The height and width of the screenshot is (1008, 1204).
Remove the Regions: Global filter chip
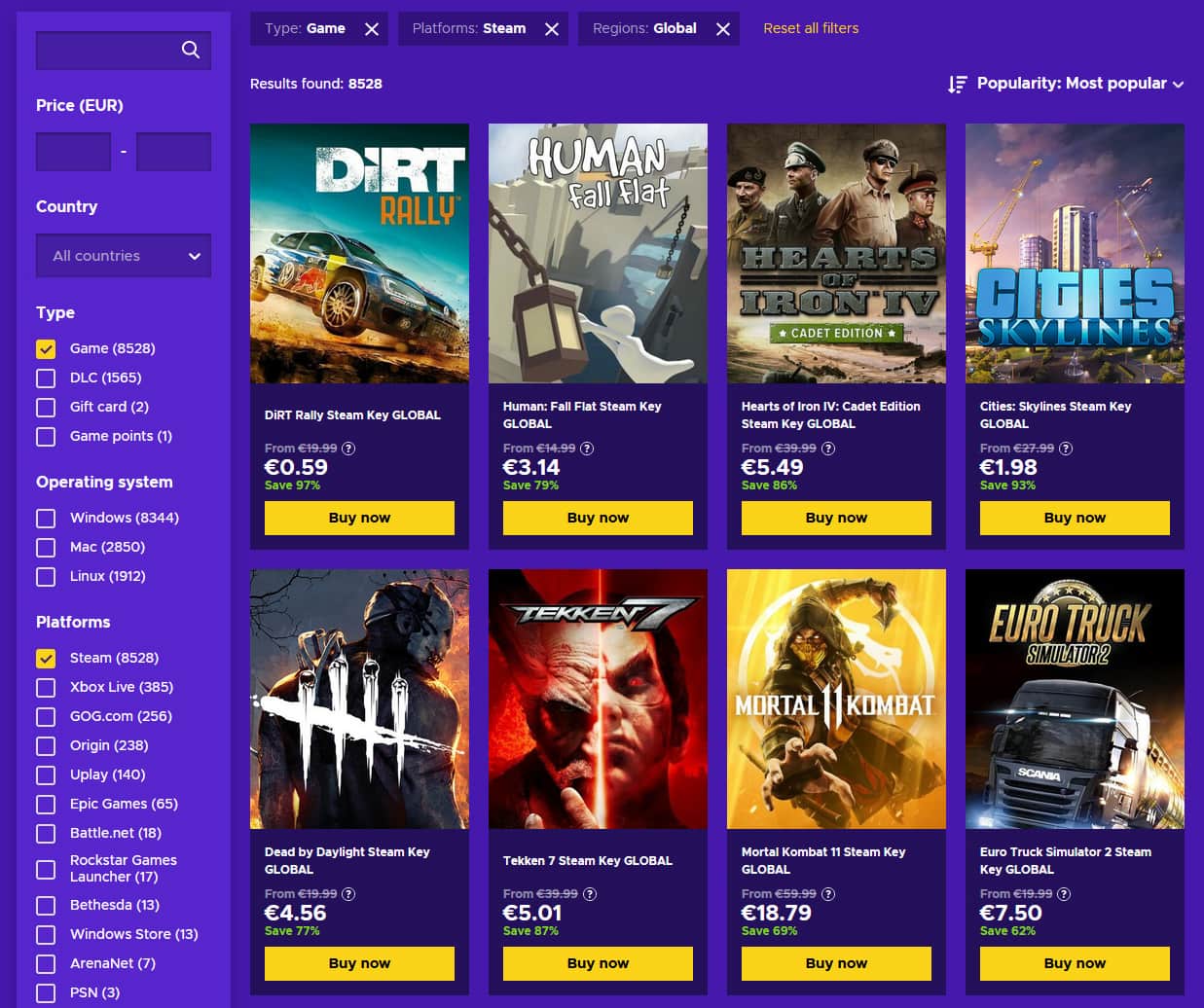point(722,28)
